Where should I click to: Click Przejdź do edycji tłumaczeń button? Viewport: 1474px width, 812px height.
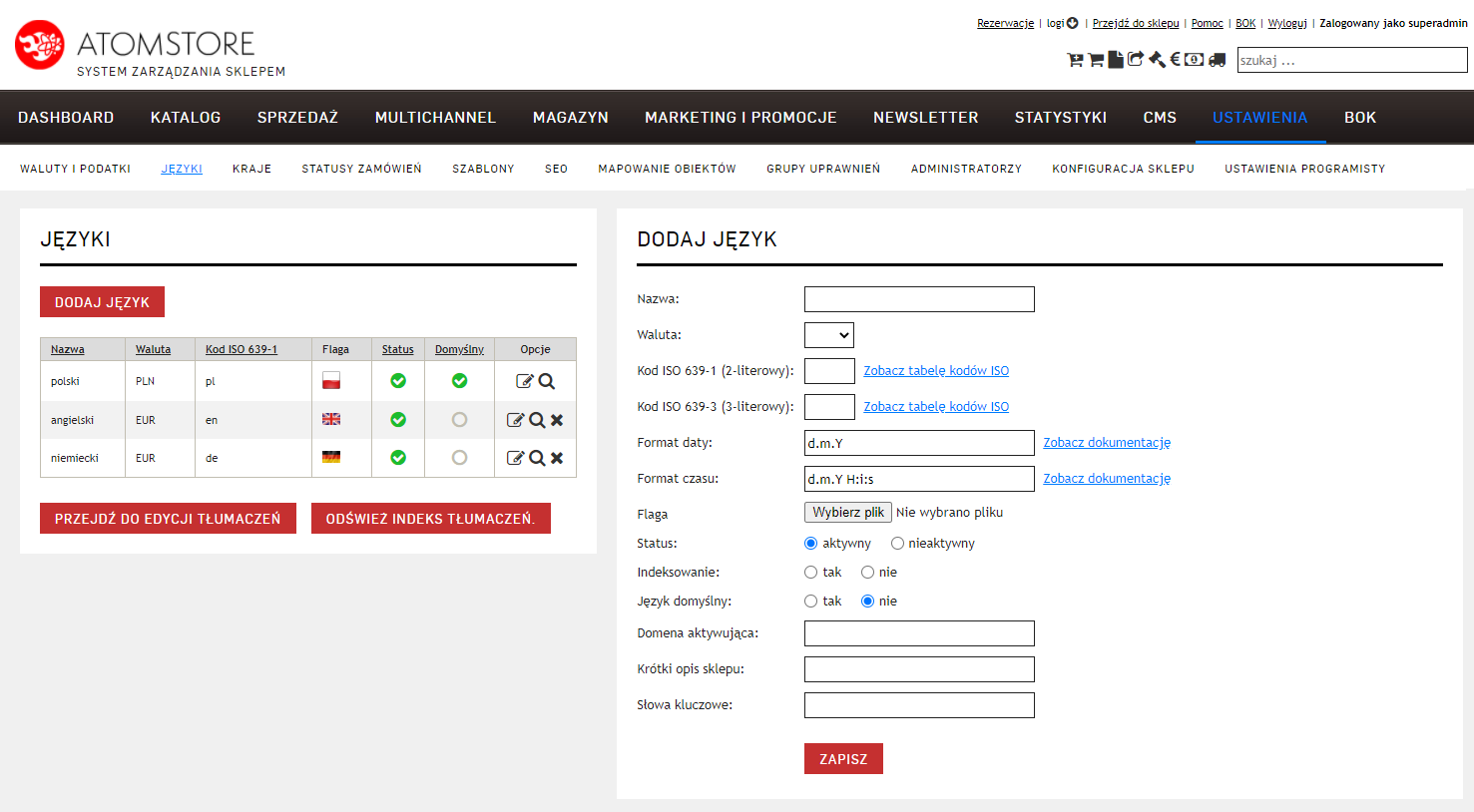tap(168, 519)
